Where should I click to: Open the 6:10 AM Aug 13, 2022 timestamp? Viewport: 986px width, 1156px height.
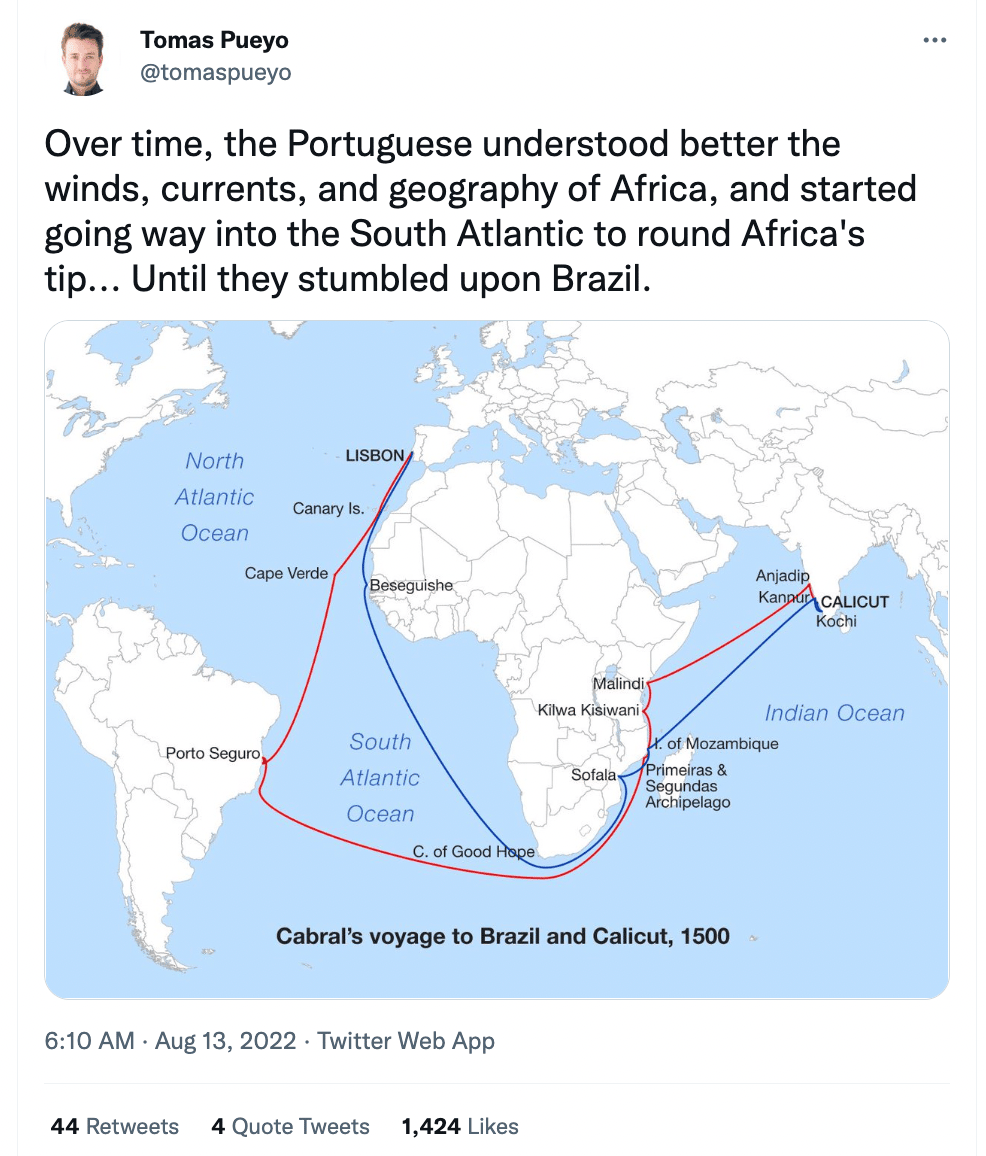click(x=170, y=1040)
